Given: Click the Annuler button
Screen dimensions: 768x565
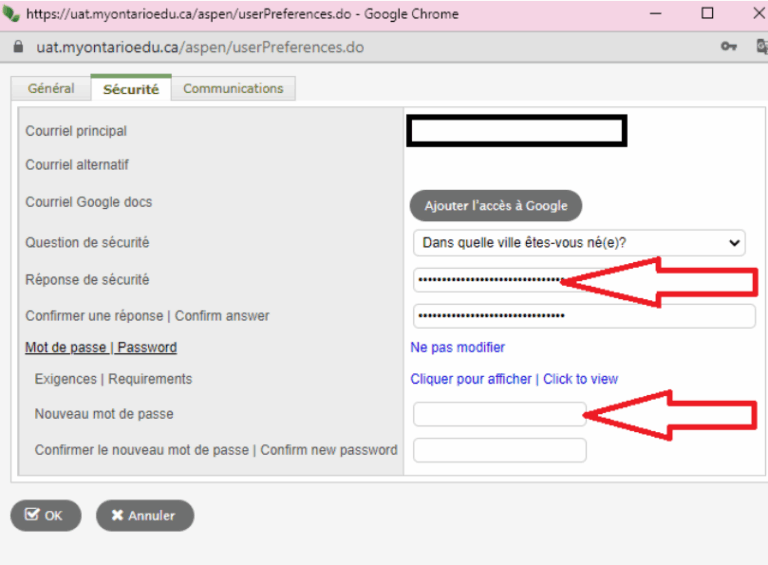Looking at the screenshot, I should tap(145, 516).
